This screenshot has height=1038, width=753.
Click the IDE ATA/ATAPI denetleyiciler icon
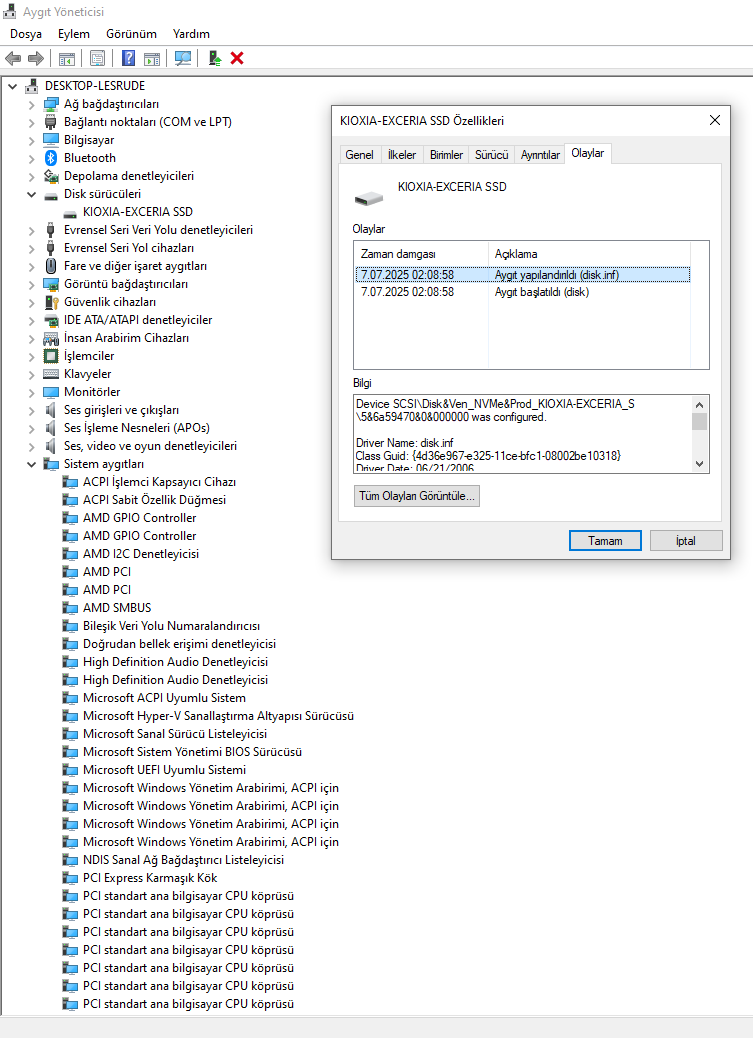point(51,320)
